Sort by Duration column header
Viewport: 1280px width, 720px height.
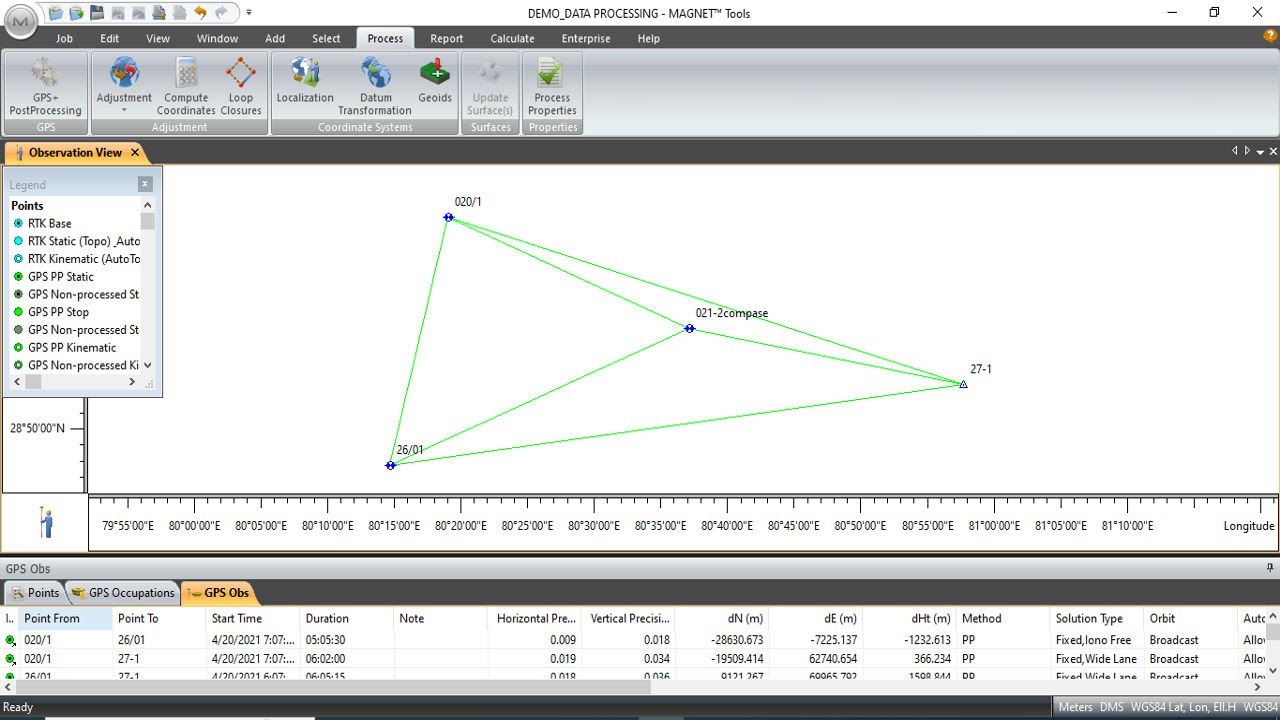[346, 618]
